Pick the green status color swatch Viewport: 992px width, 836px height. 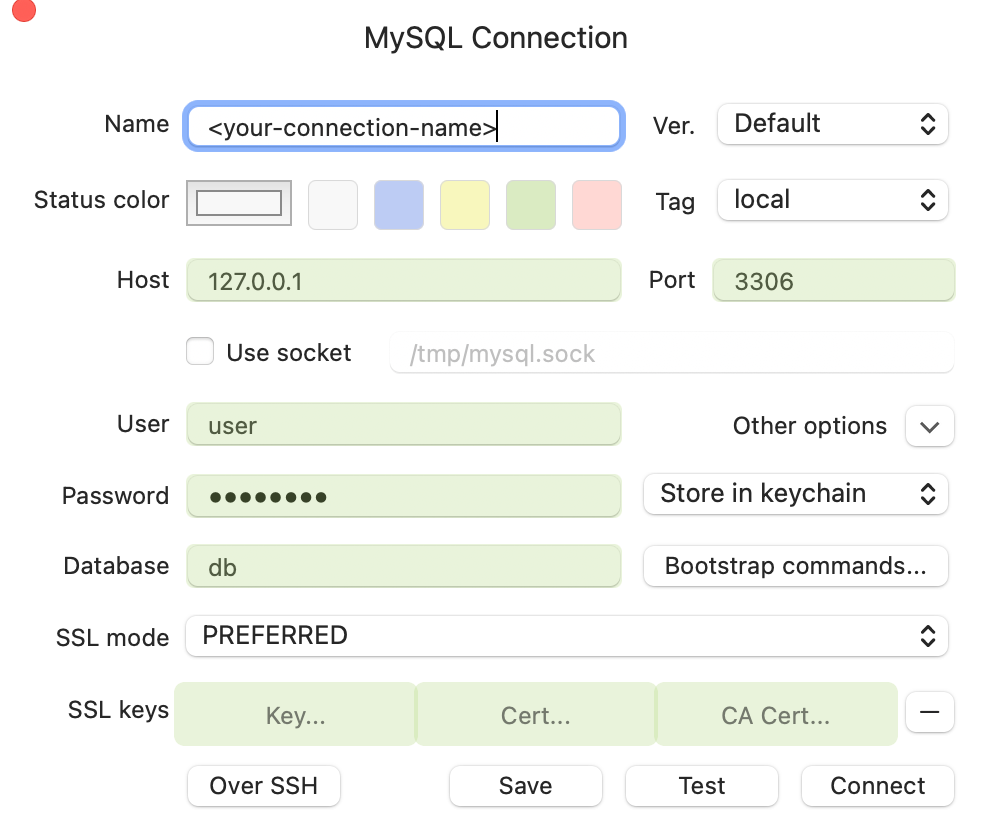click(531, 205)
